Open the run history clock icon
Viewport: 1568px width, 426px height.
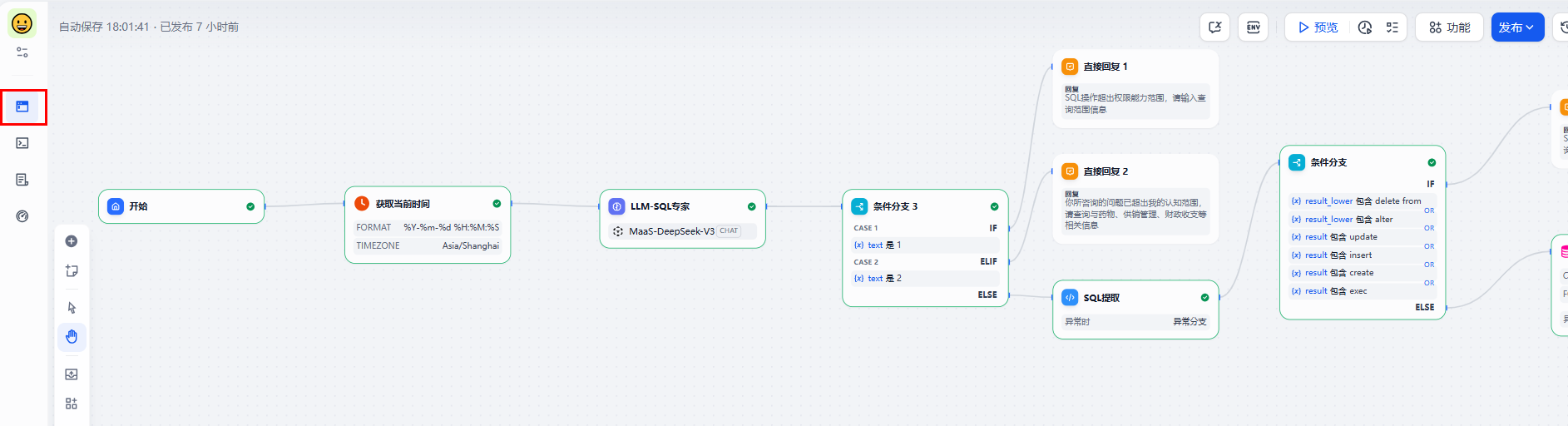1365,27
